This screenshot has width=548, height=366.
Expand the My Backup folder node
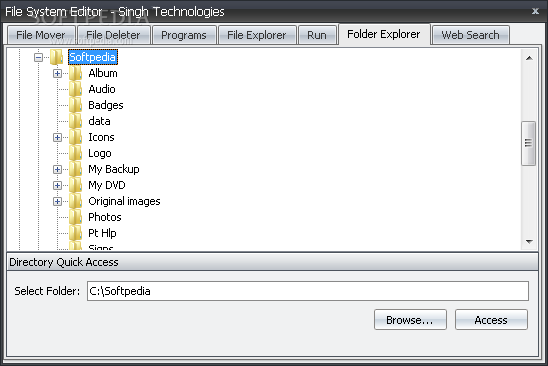(57, 170)
